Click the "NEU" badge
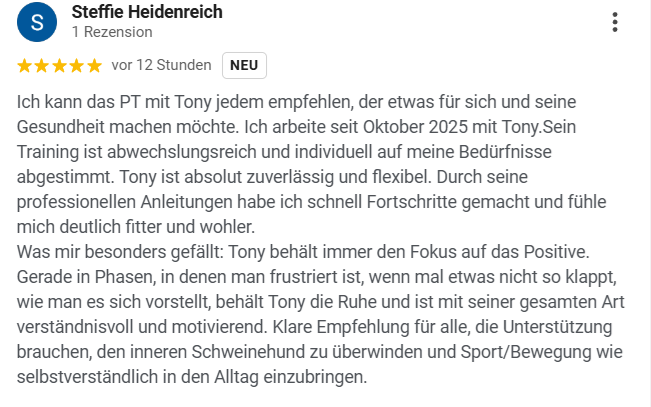 [x=244, y=66]
